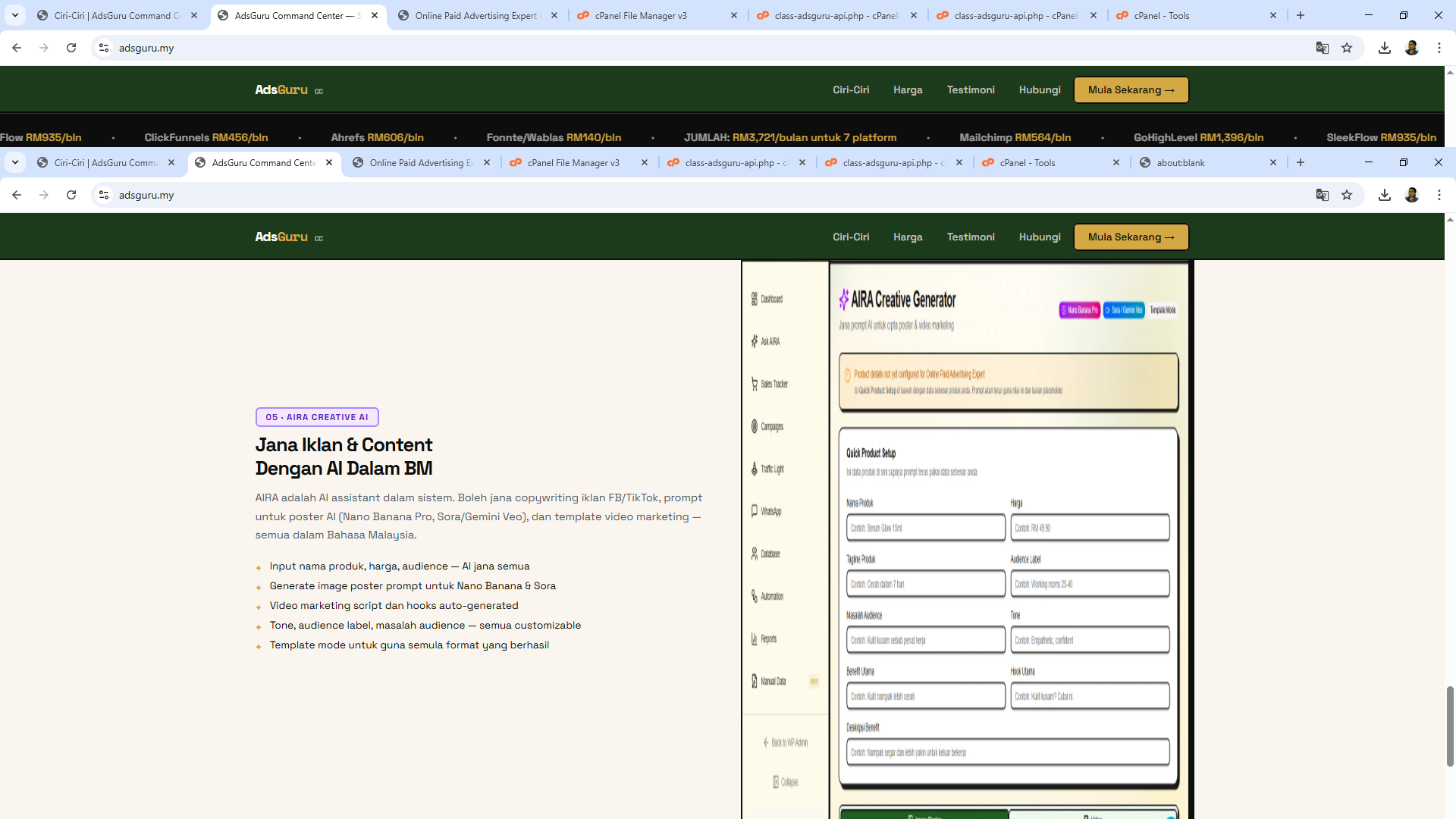The height and width of the screenshot is (819, 1456).
Task: Focus the Nama Produk input field
Action: 925,528
